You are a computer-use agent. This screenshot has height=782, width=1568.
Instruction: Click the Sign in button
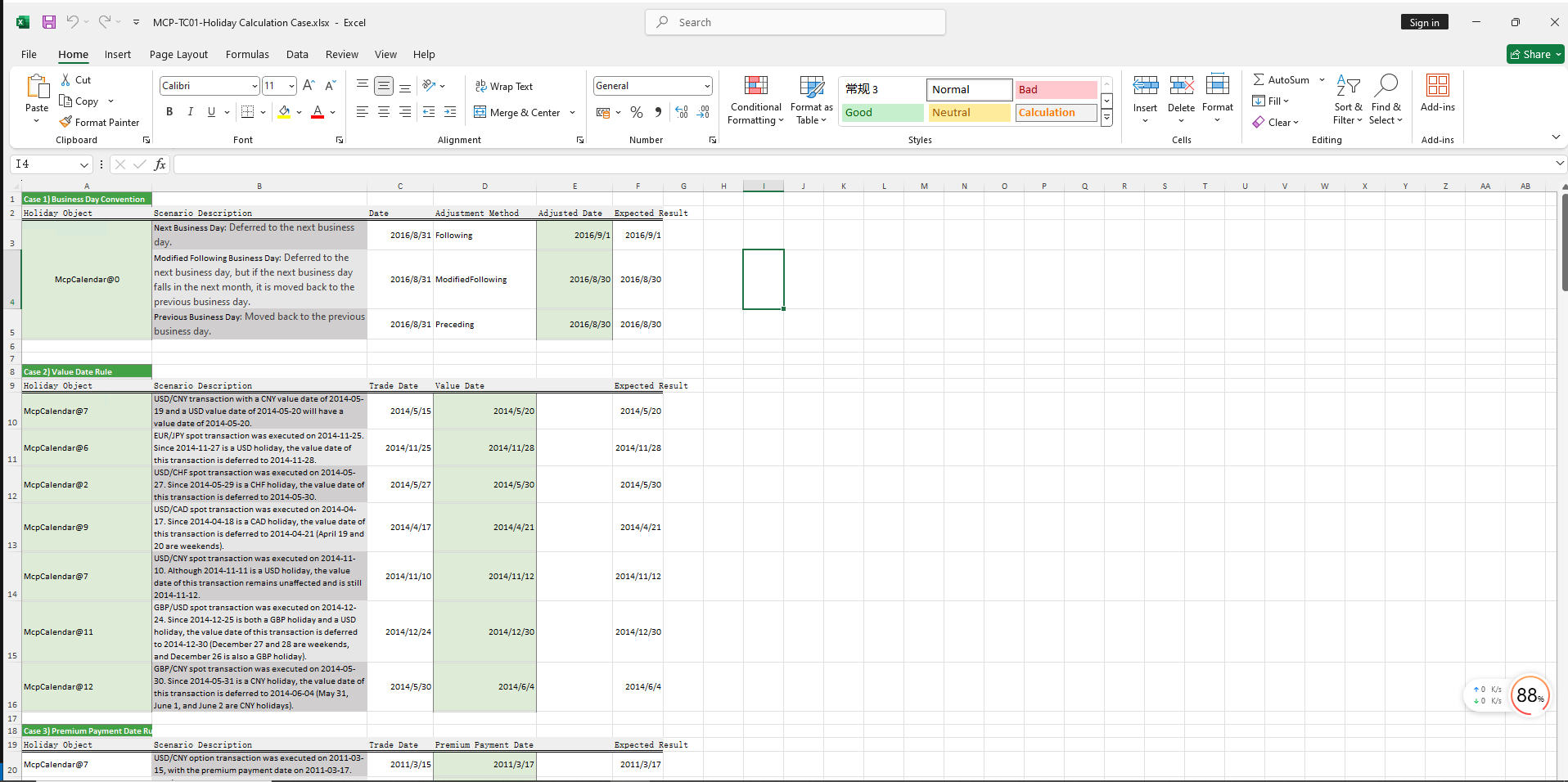click(x=1424, y=22)
